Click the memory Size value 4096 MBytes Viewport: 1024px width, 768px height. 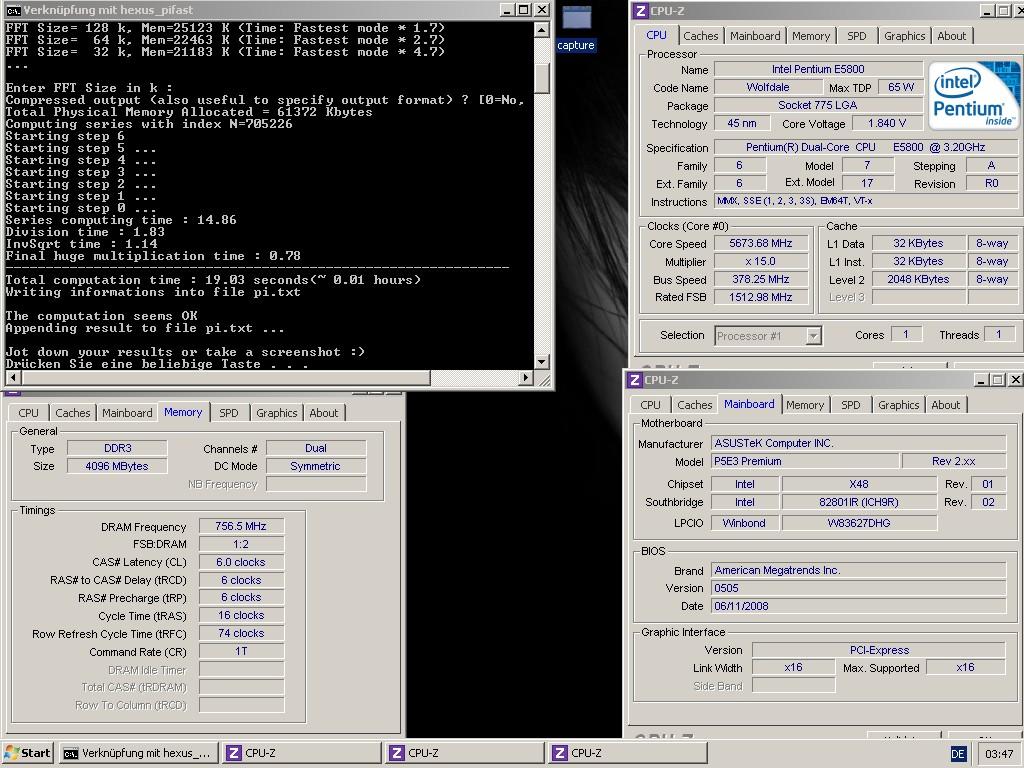point(117,466)
